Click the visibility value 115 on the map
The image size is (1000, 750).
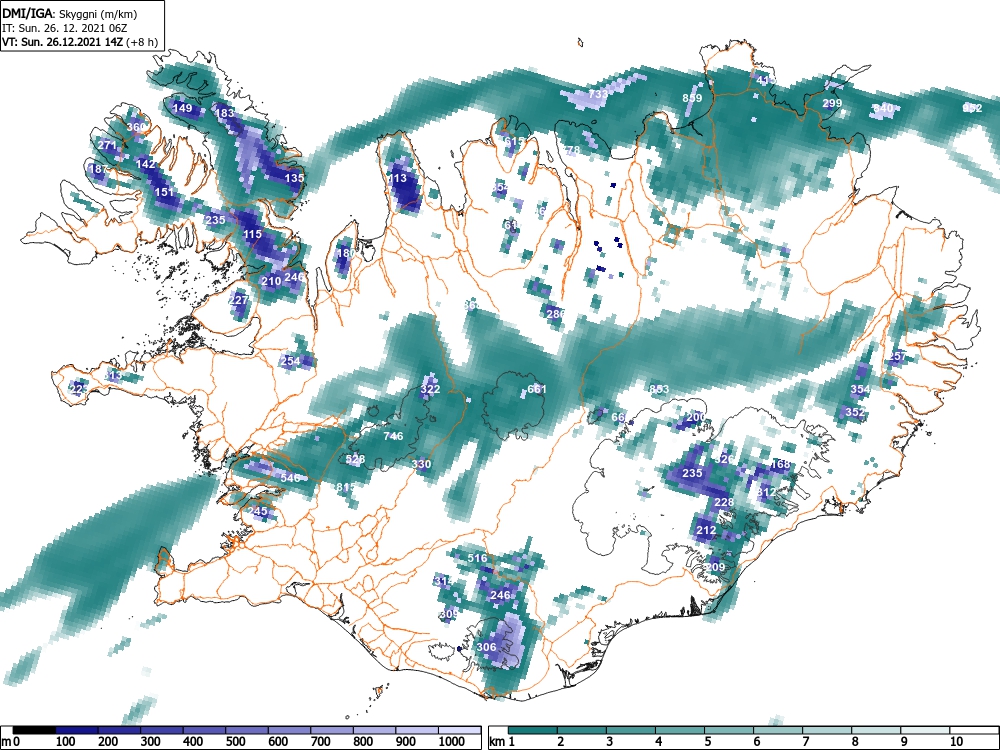tap(253, 234)
